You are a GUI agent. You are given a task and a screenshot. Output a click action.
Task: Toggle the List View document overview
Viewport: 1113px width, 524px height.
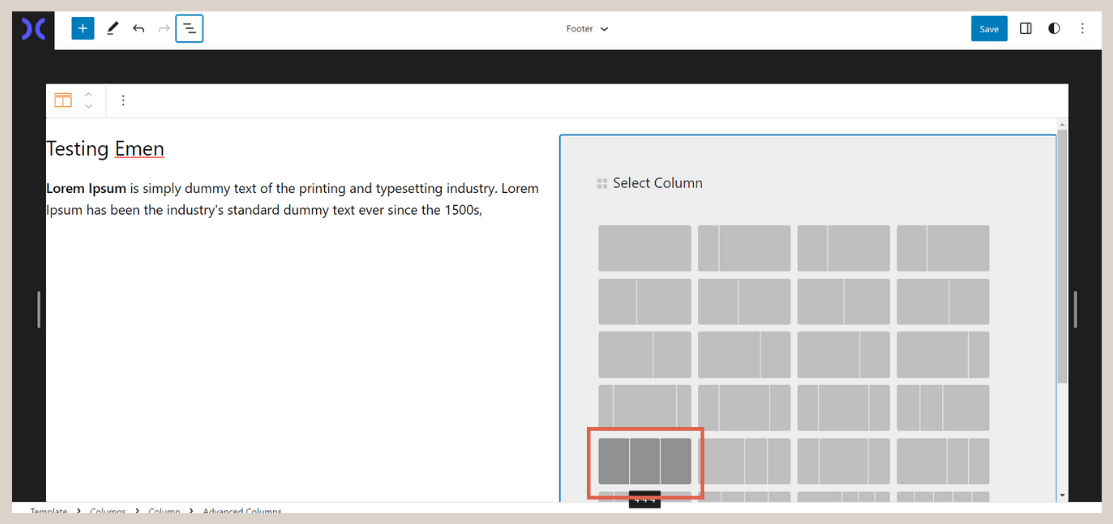click(x=189, y=29)
